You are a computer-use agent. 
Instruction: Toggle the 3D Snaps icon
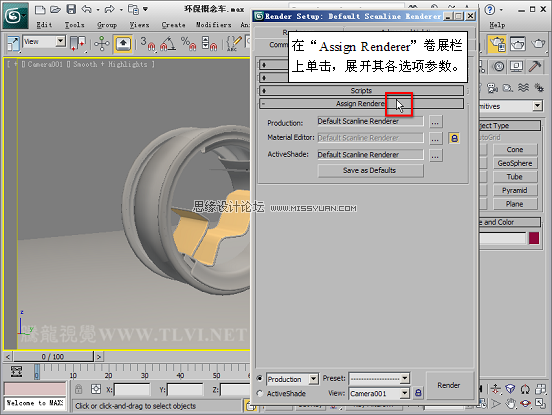click(148, 44)
